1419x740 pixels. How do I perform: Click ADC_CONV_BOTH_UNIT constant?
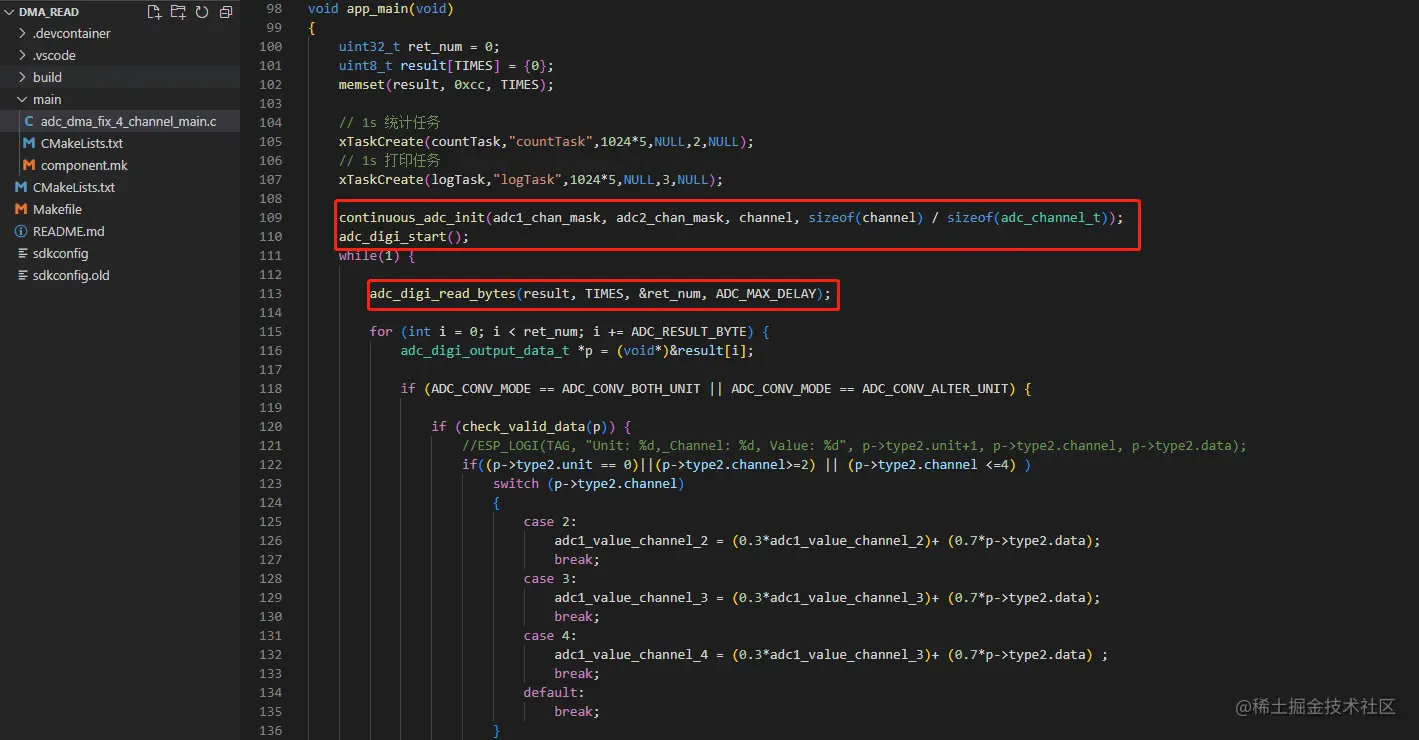(x=631, y=388)
